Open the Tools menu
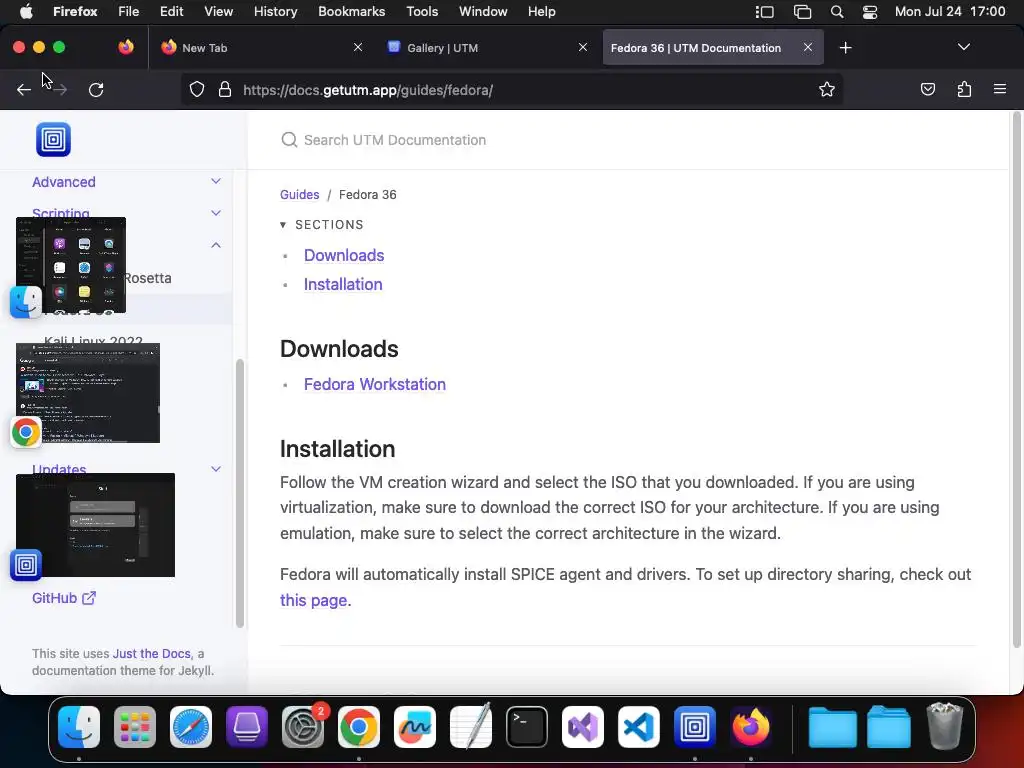The image size is (1024, 768). 422,12
